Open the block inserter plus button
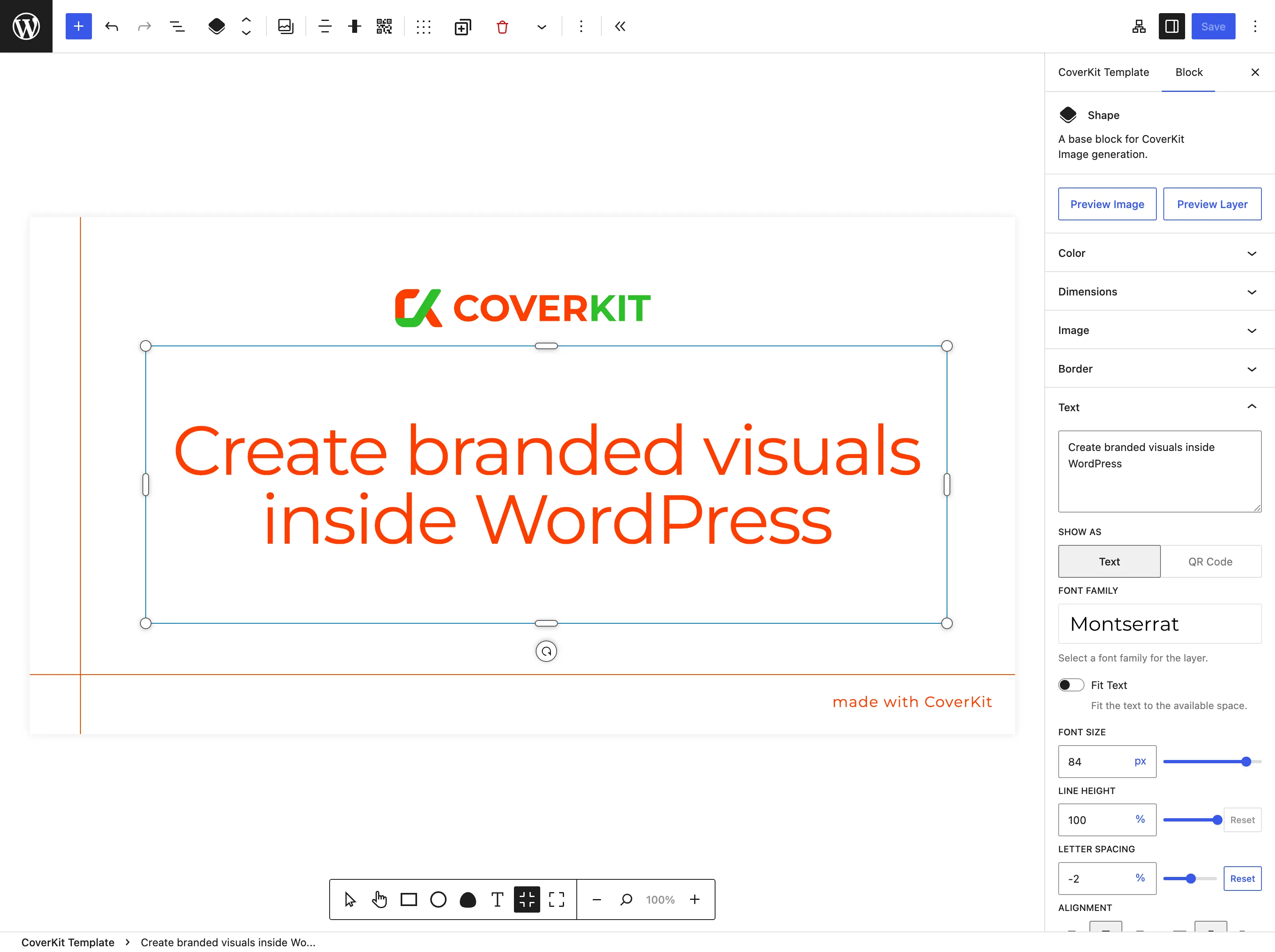Screen dimensions: 1275x952 (78, 27)
